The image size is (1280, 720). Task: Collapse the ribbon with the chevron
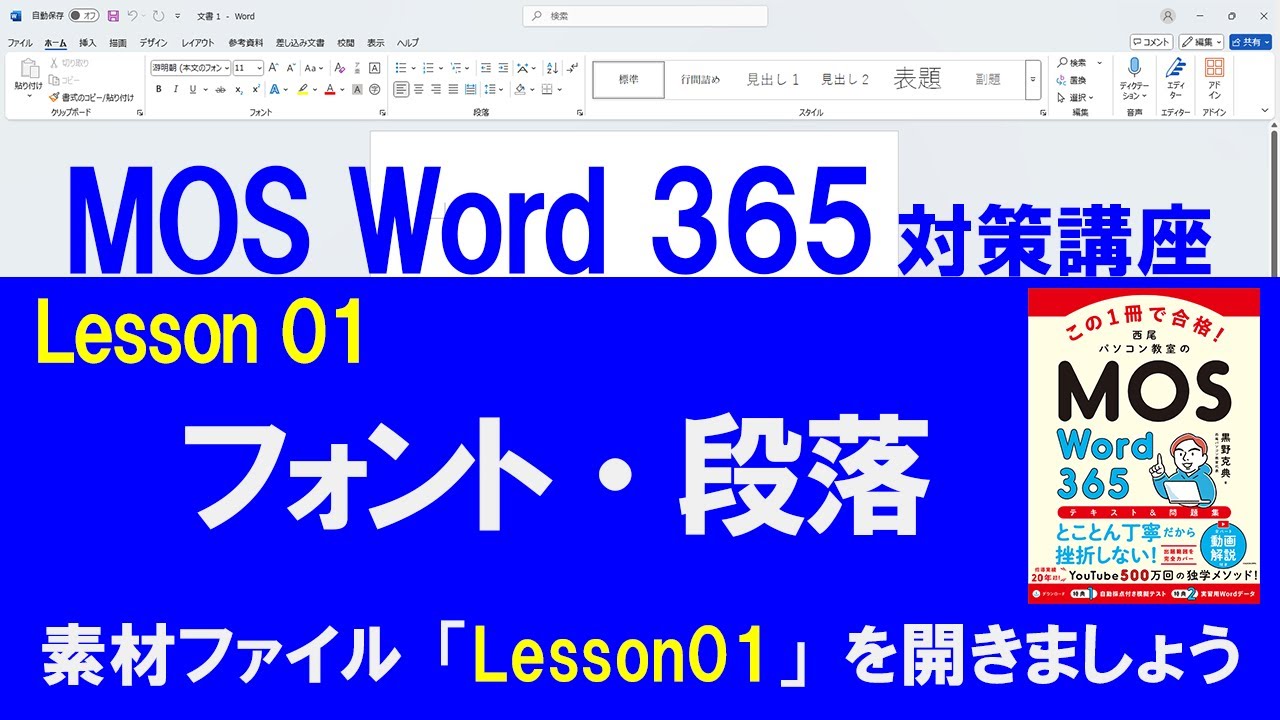tap(1266, 112)
